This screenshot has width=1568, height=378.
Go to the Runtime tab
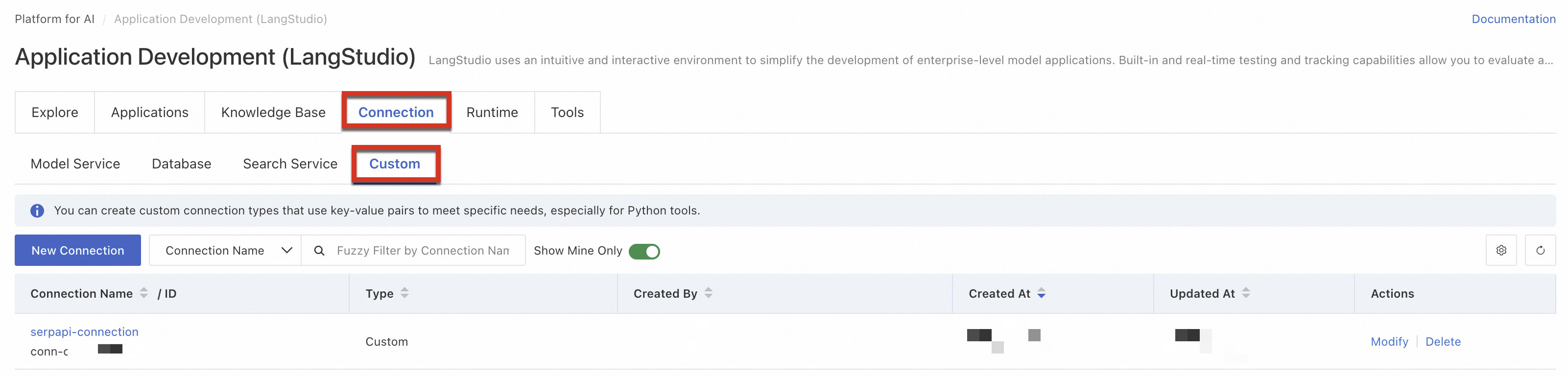[493, 112]
